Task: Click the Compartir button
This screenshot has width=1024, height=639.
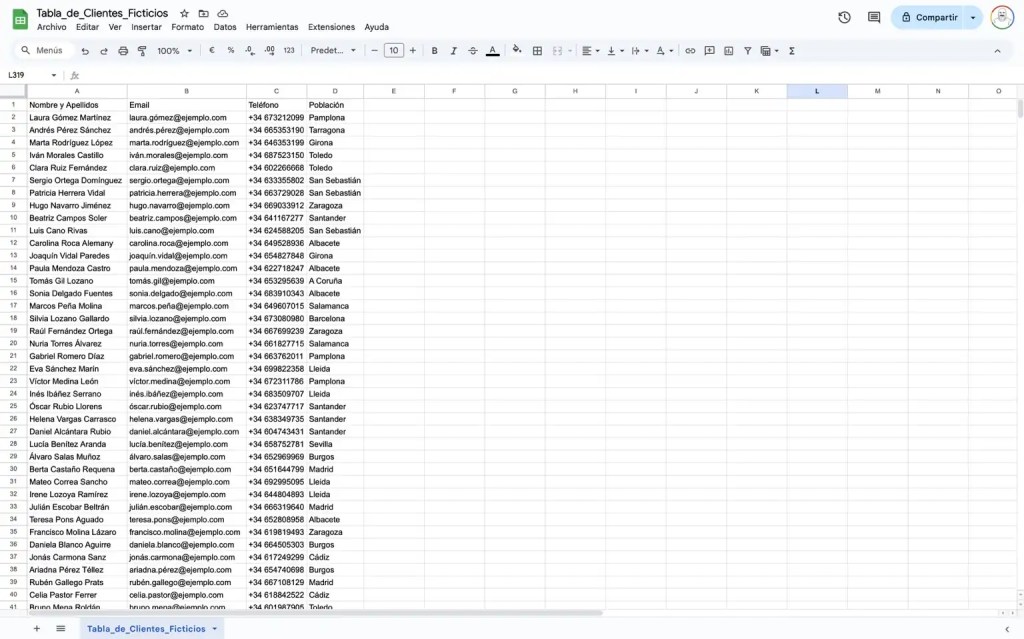Action: click(935, 17)
